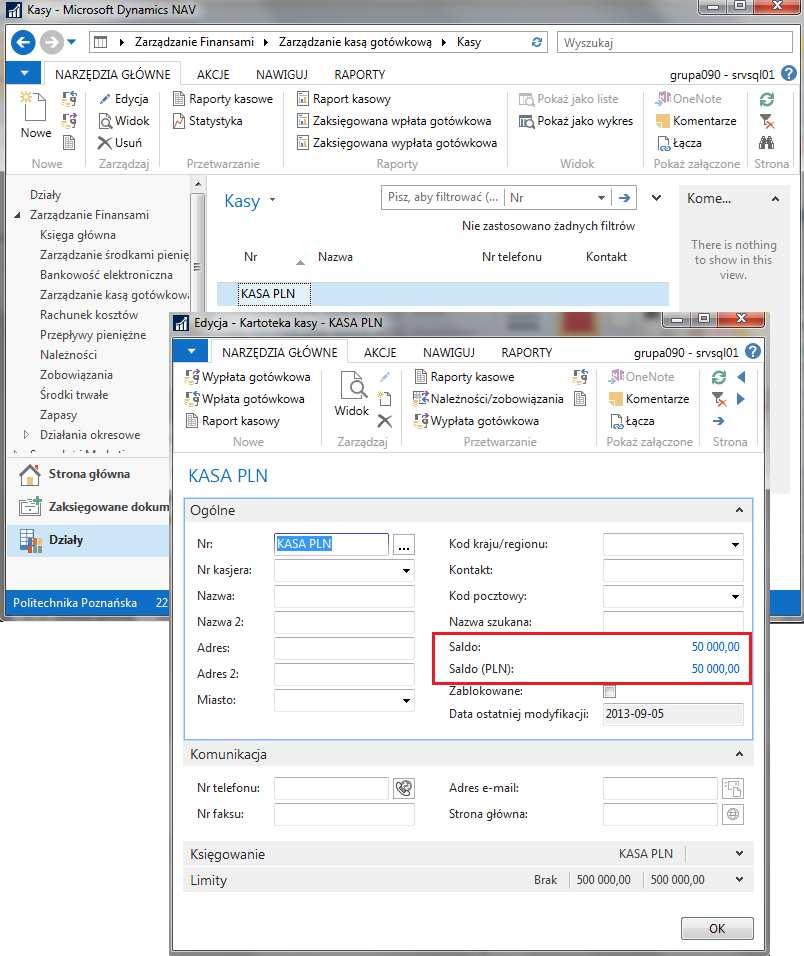The height and width of the screenshot is (956, 804).
Task: Click the Wyszukaj search box
Action: [674, 42]
